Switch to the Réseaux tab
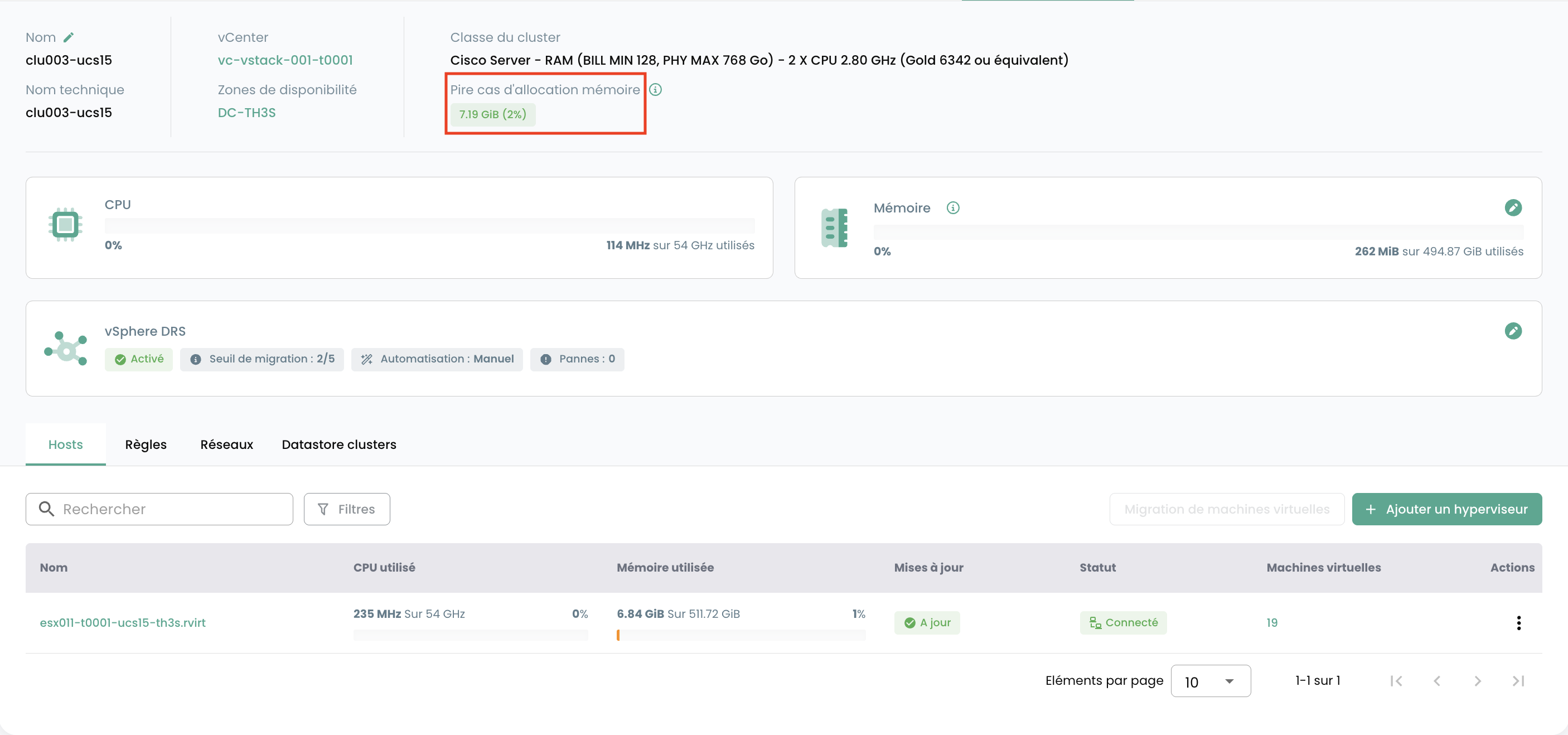 [x=226, y=444]
